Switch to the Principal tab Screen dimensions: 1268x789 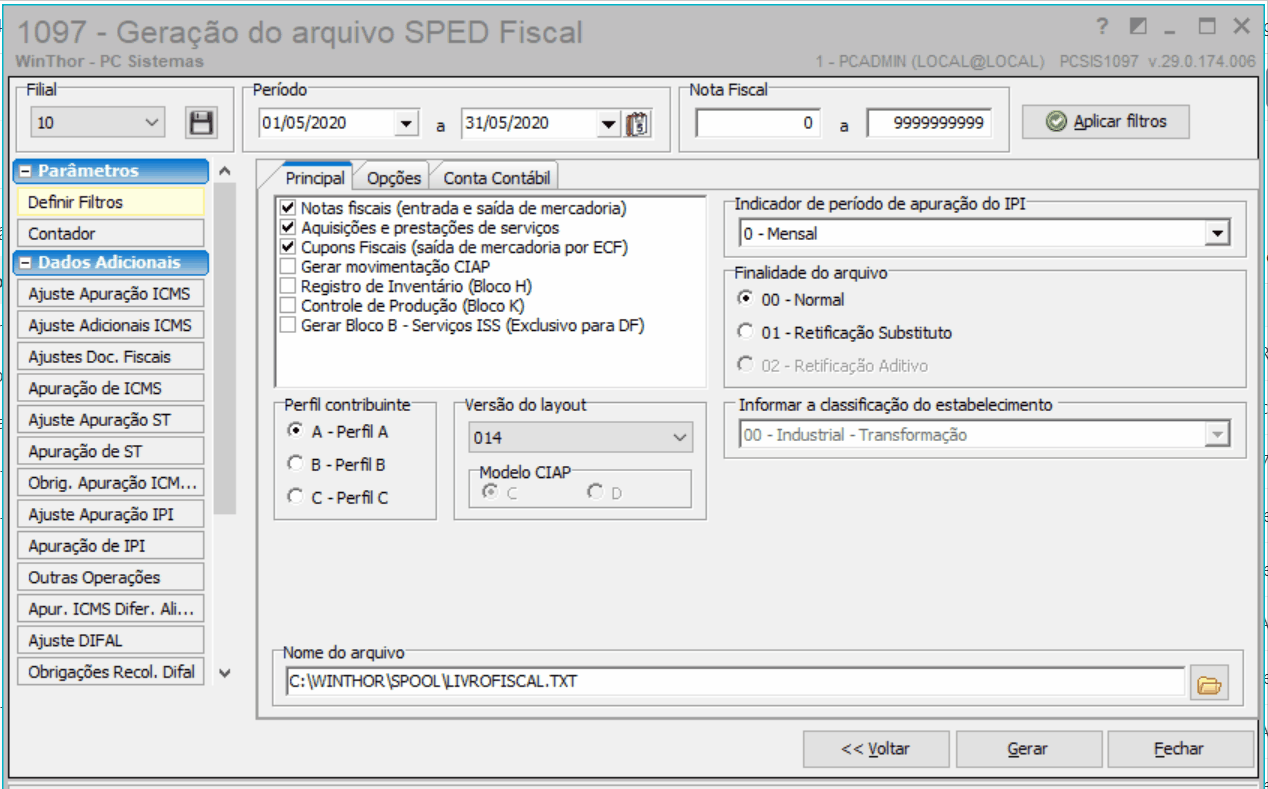point(315,178)
